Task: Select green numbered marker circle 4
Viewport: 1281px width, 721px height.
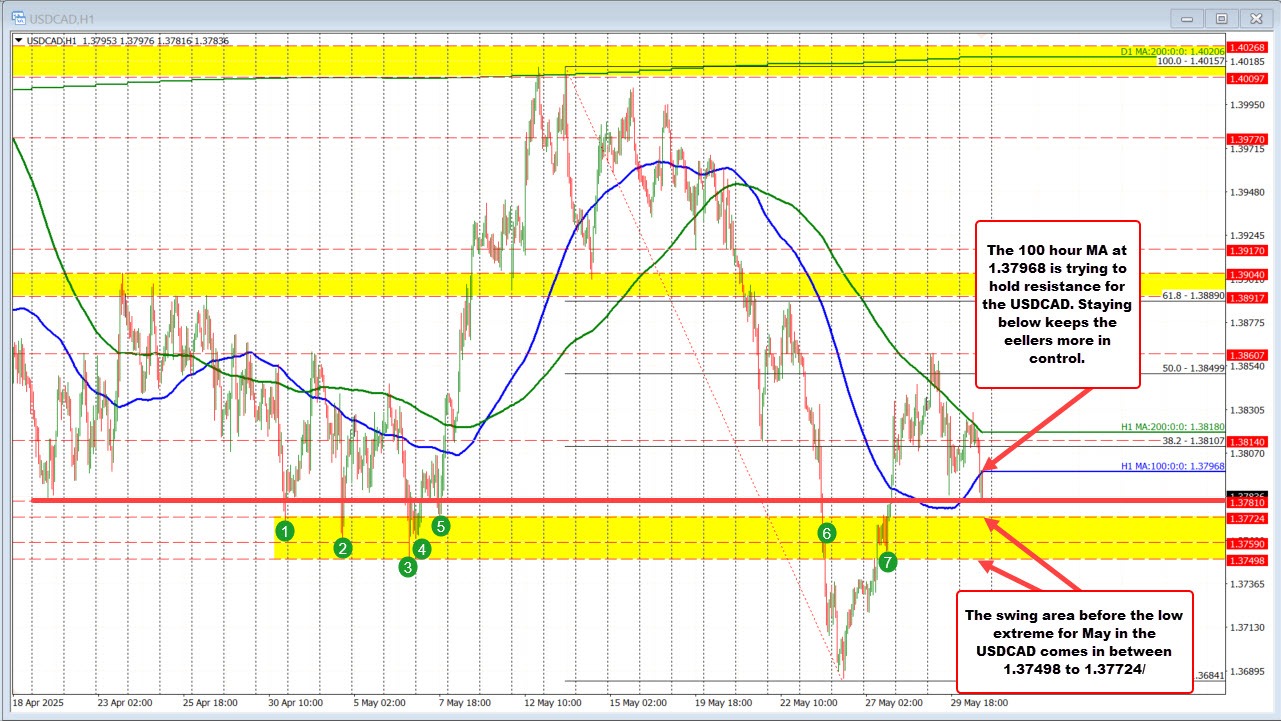Action: pyautogui.click(x=421, y=549)
